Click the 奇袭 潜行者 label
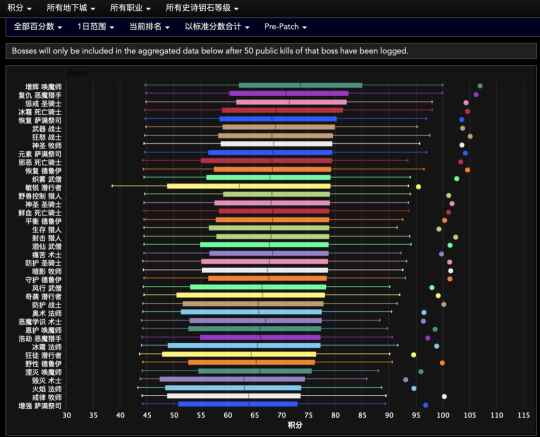Screen dimensions: 540x437 point(43,297)
